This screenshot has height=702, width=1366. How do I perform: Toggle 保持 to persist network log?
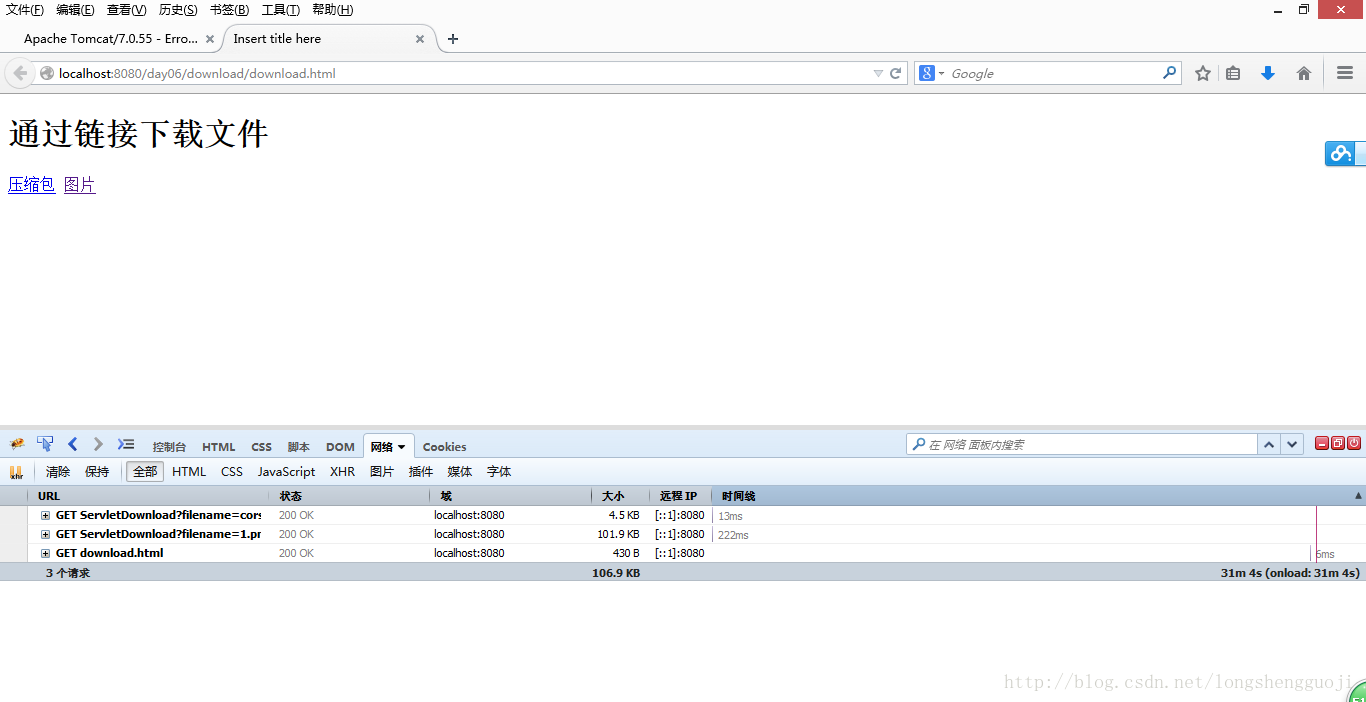[97, 472]
